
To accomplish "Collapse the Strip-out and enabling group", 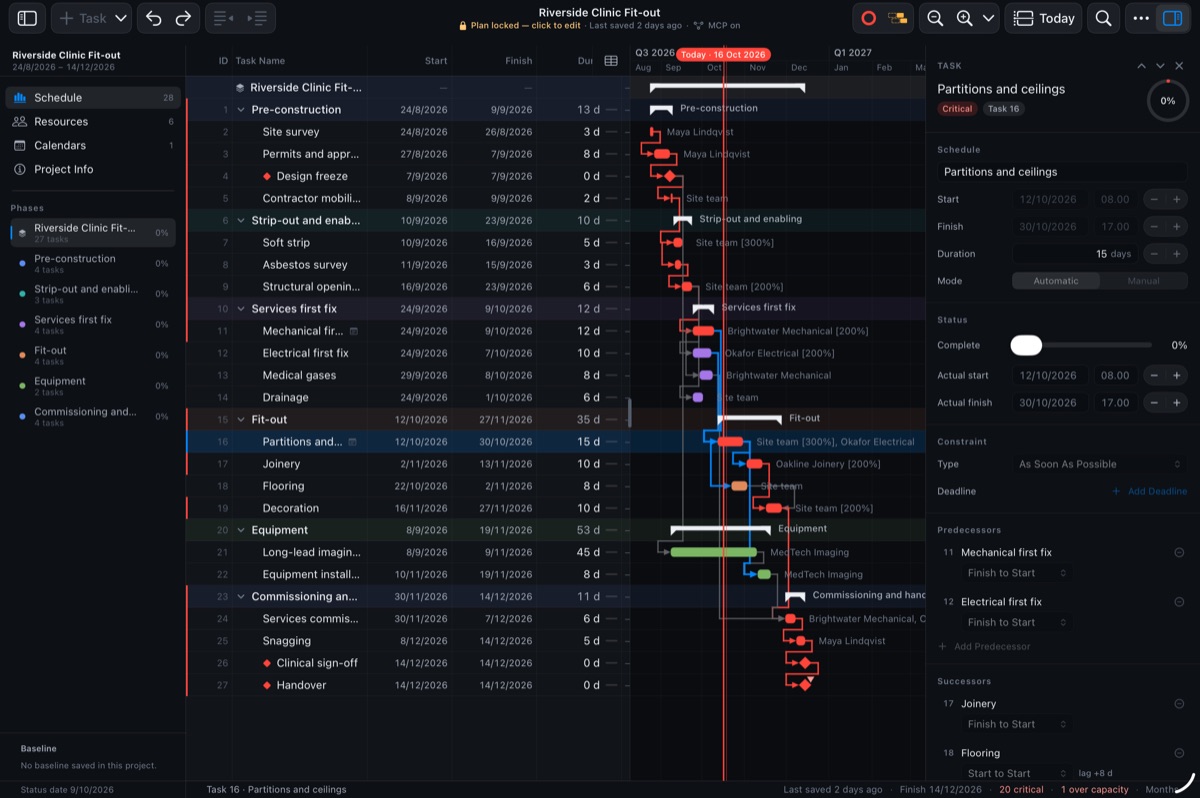I will click(x=241, y=220).
